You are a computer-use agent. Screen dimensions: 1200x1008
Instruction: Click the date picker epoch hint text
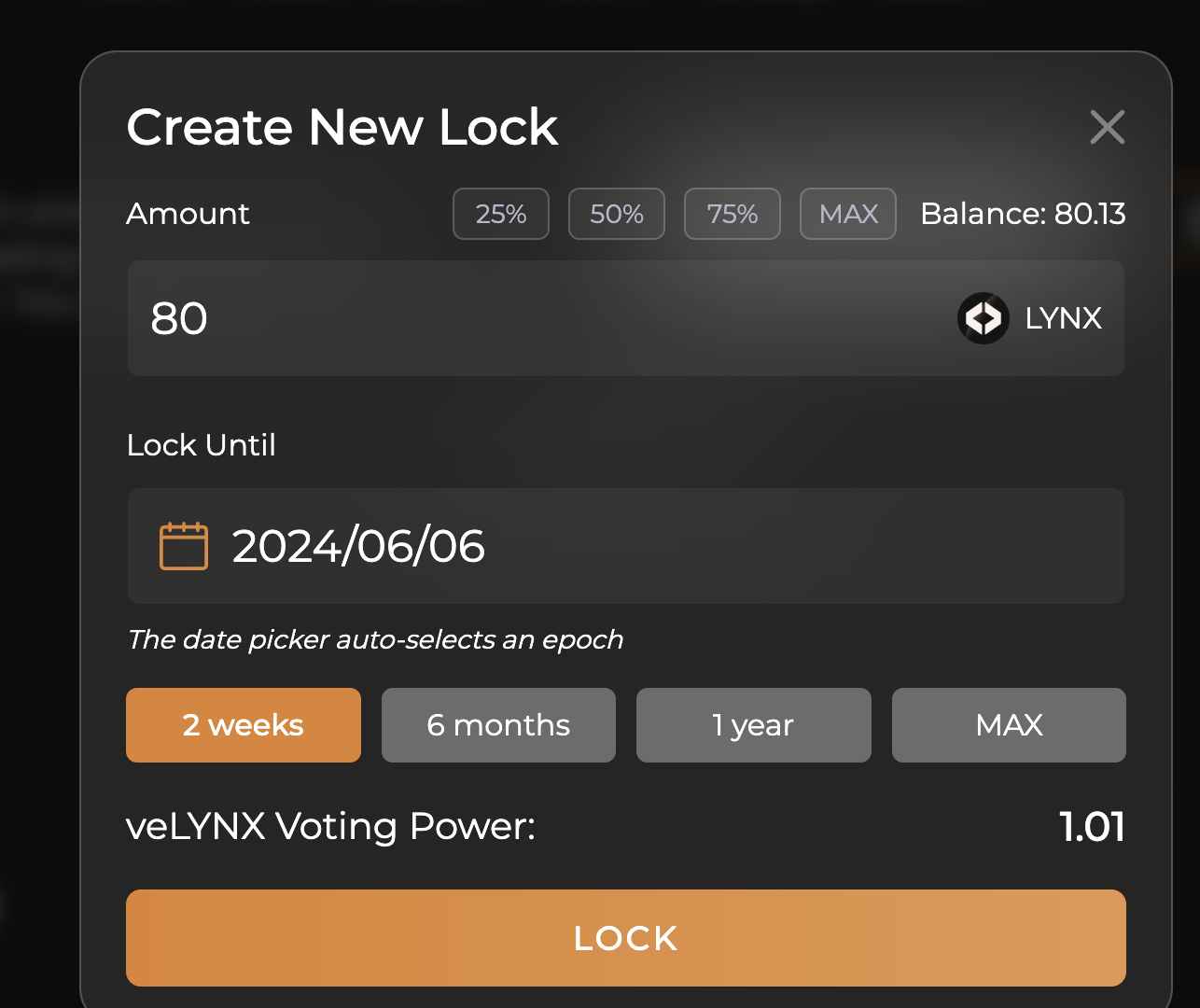tap(375, 639)
